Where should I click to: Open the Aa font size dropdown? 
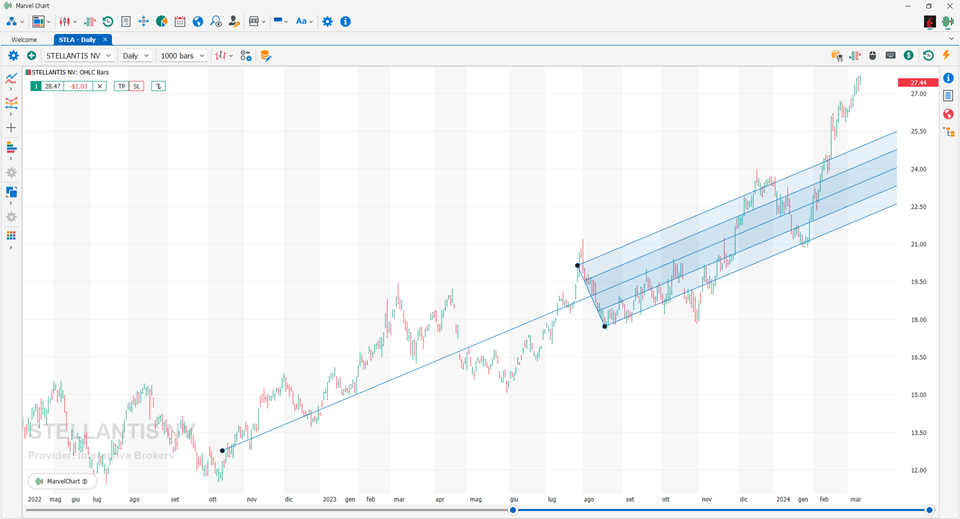point(304,21)
